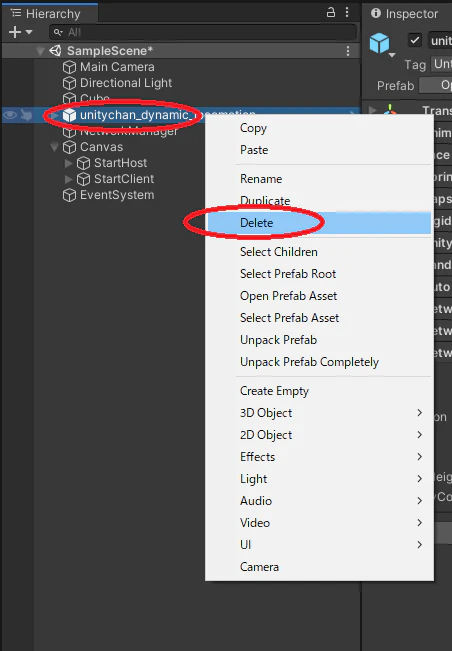Toggle the eye visibility icon for unitychan
Viewport: 452px width, 651px height.
[x=10, y=115]
